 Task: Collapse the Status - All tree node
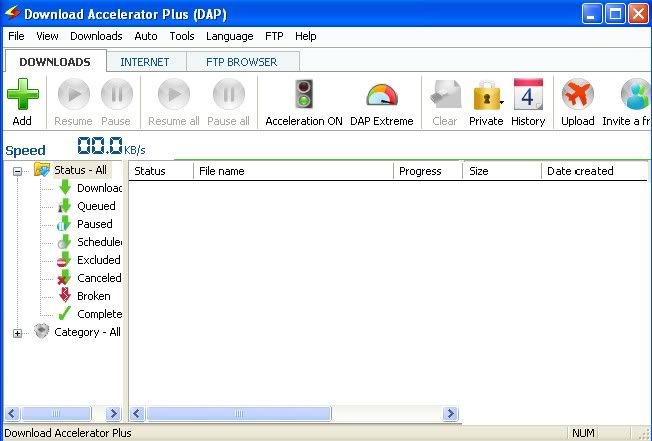point(17,171)
